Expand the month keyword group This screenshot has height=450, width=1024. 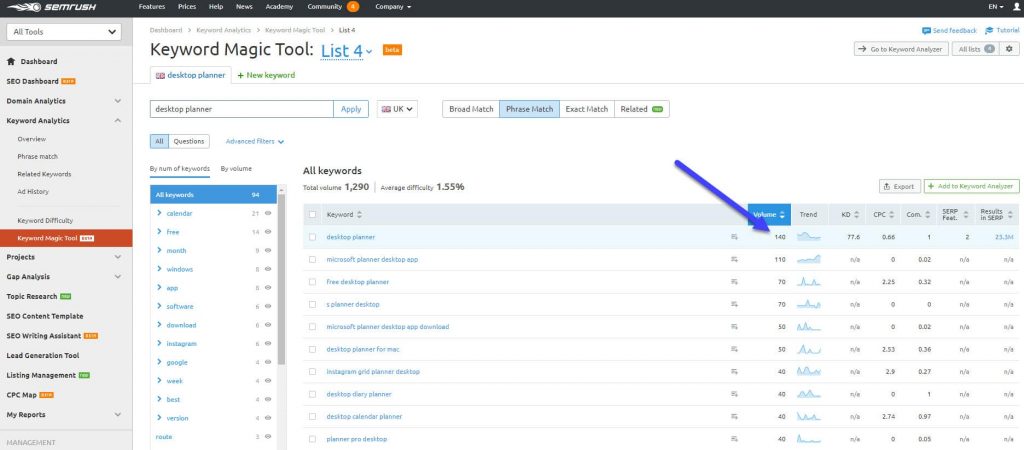(159, 250)
